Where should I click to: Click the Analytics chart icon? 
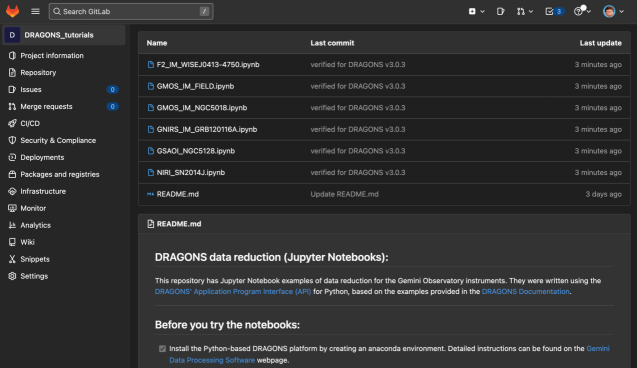point(12,225)
